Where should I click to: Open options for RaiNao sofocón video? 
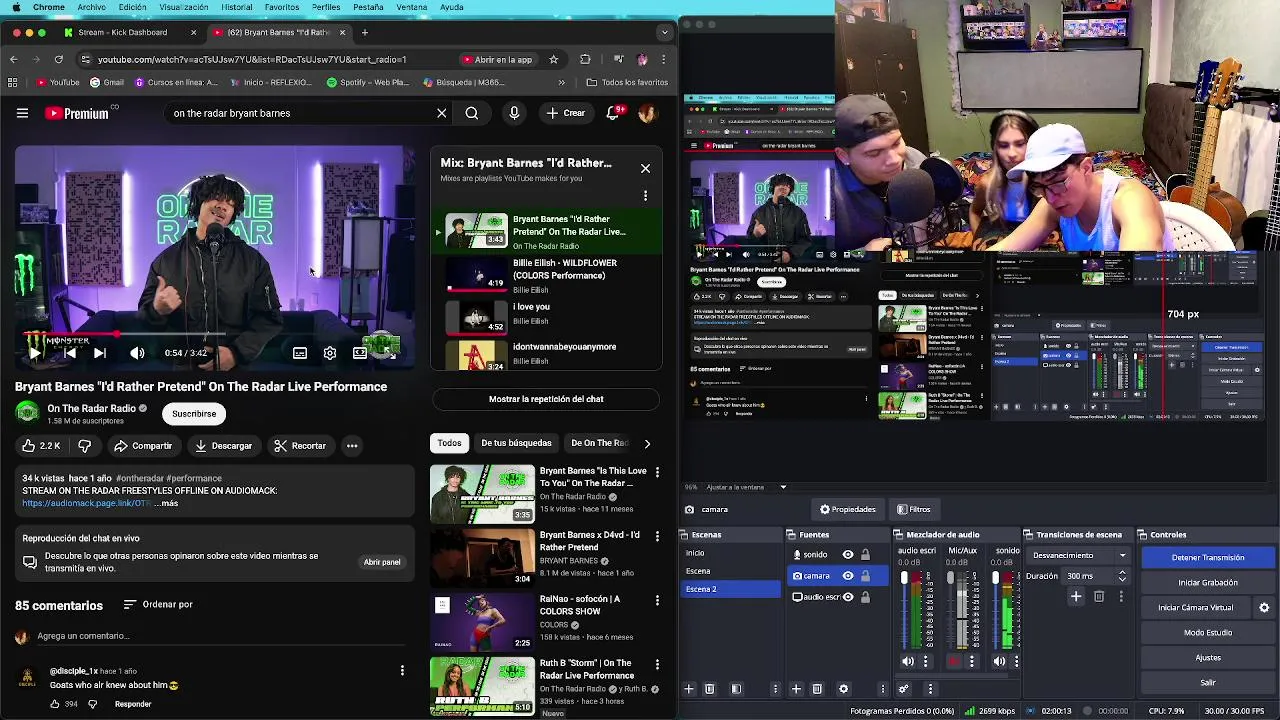pos(657,601)
